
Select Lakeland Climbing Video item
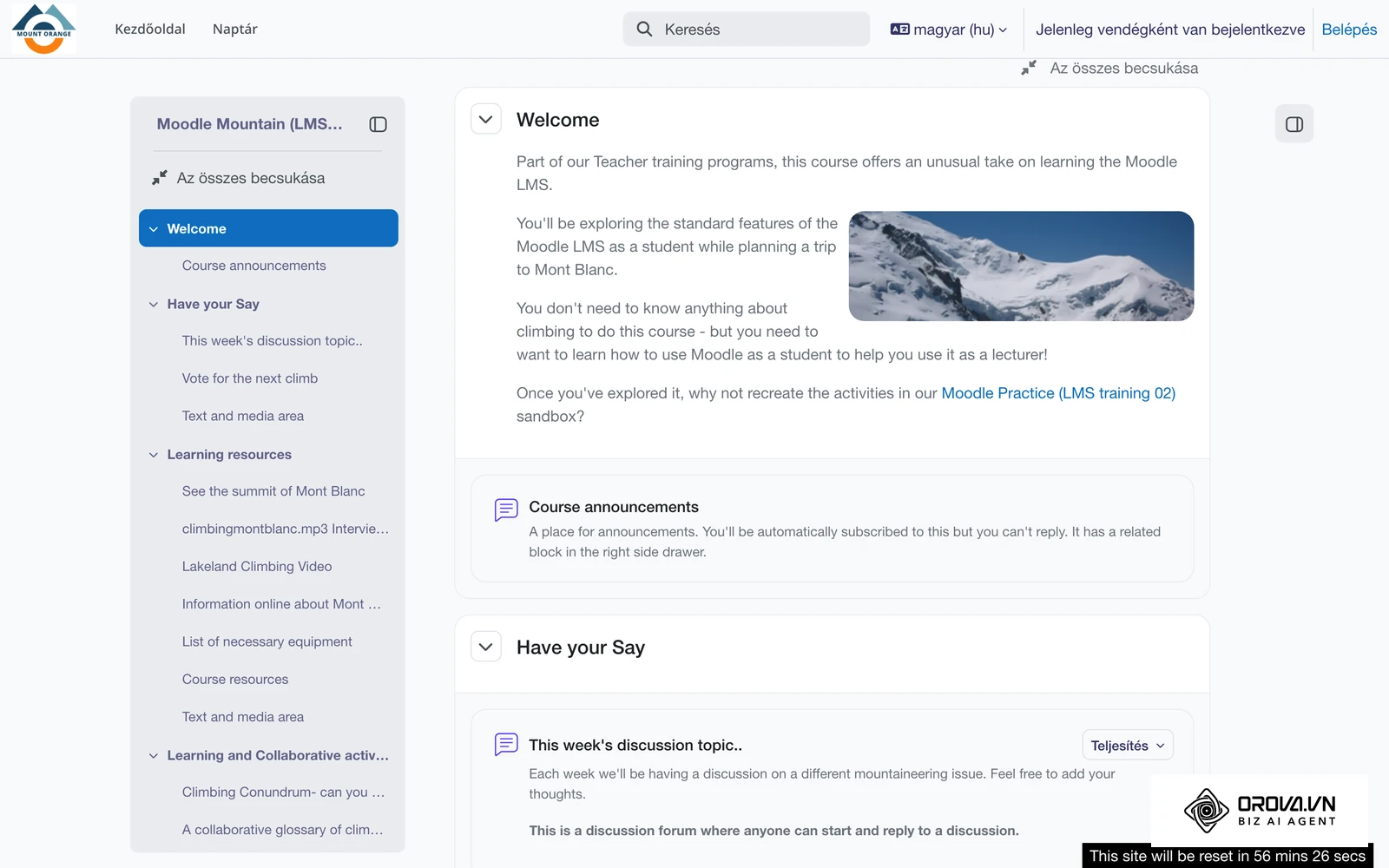click(257, 566)
